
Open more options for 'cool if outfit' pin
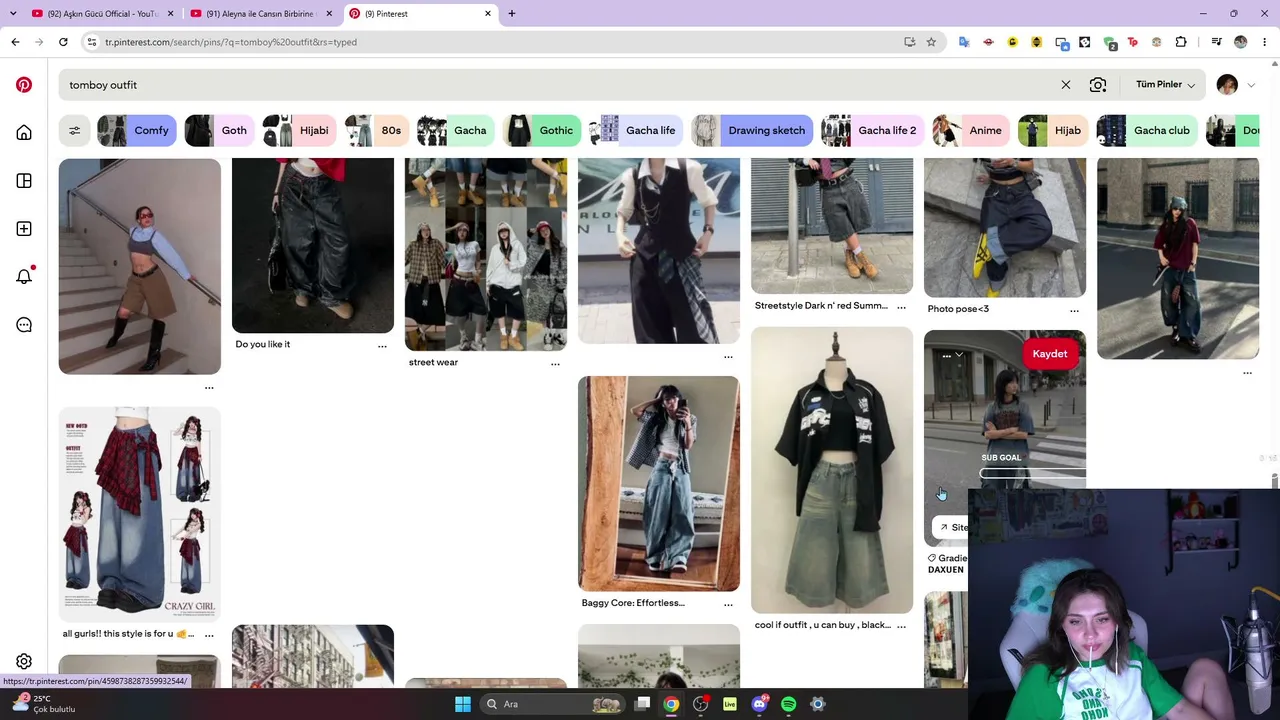(x=901, y=626)
